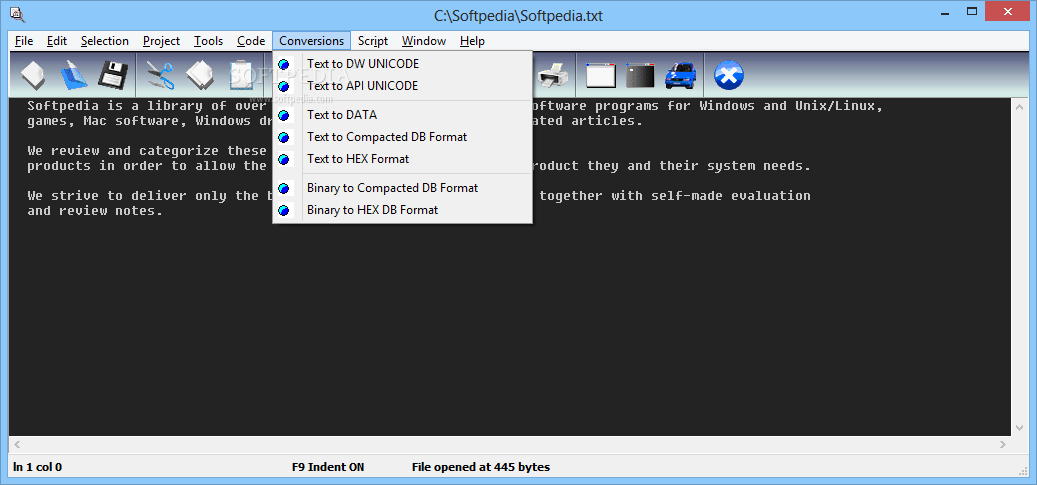1037x485 pixels.
Task: Minimize the editor window
Action: [946, 12]
